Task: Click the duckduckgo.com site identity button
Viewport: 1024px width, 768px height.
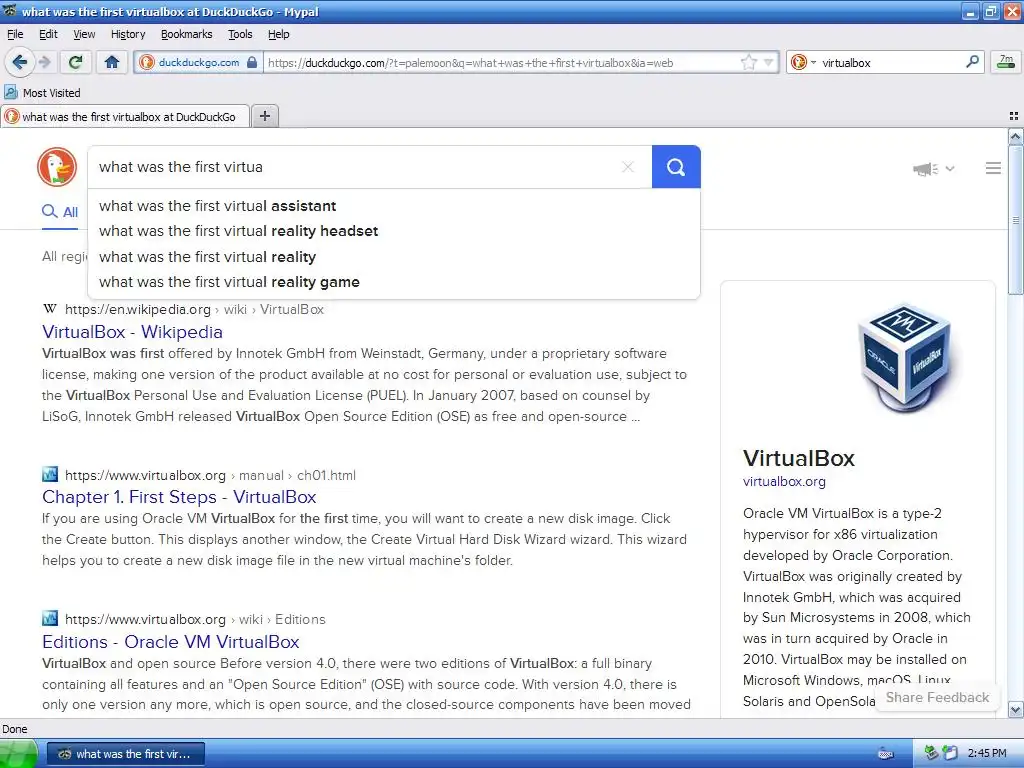Action: pyautogui.click(x=199, y=63)
